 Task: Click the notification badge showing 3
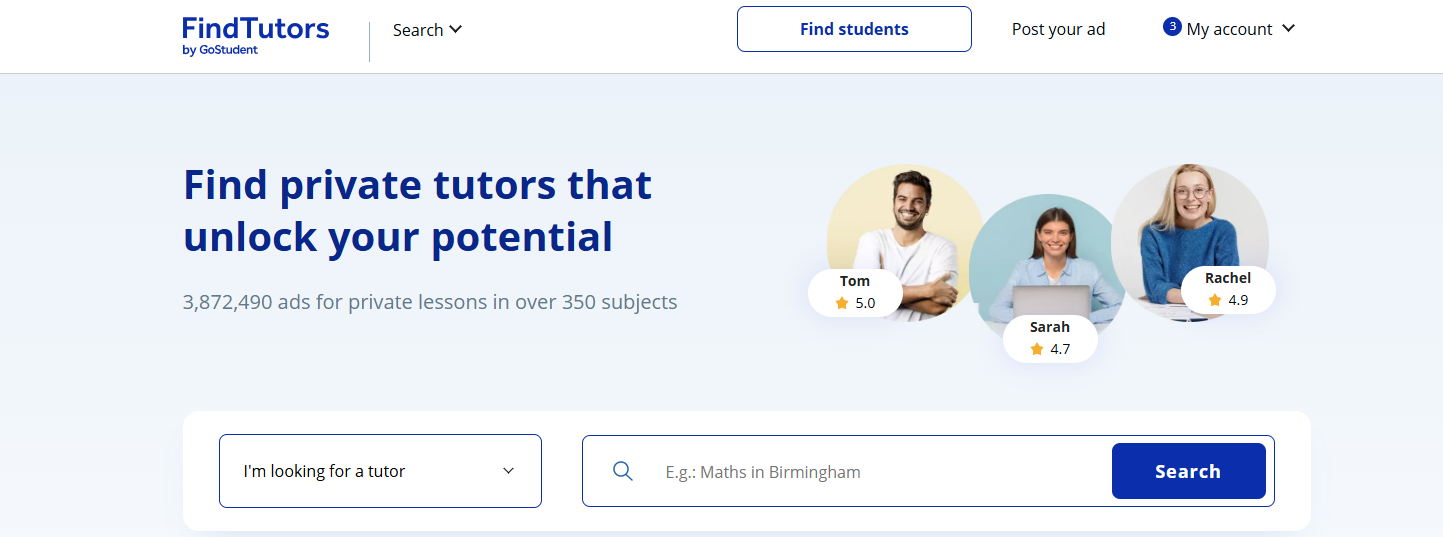pos(1172,27)
